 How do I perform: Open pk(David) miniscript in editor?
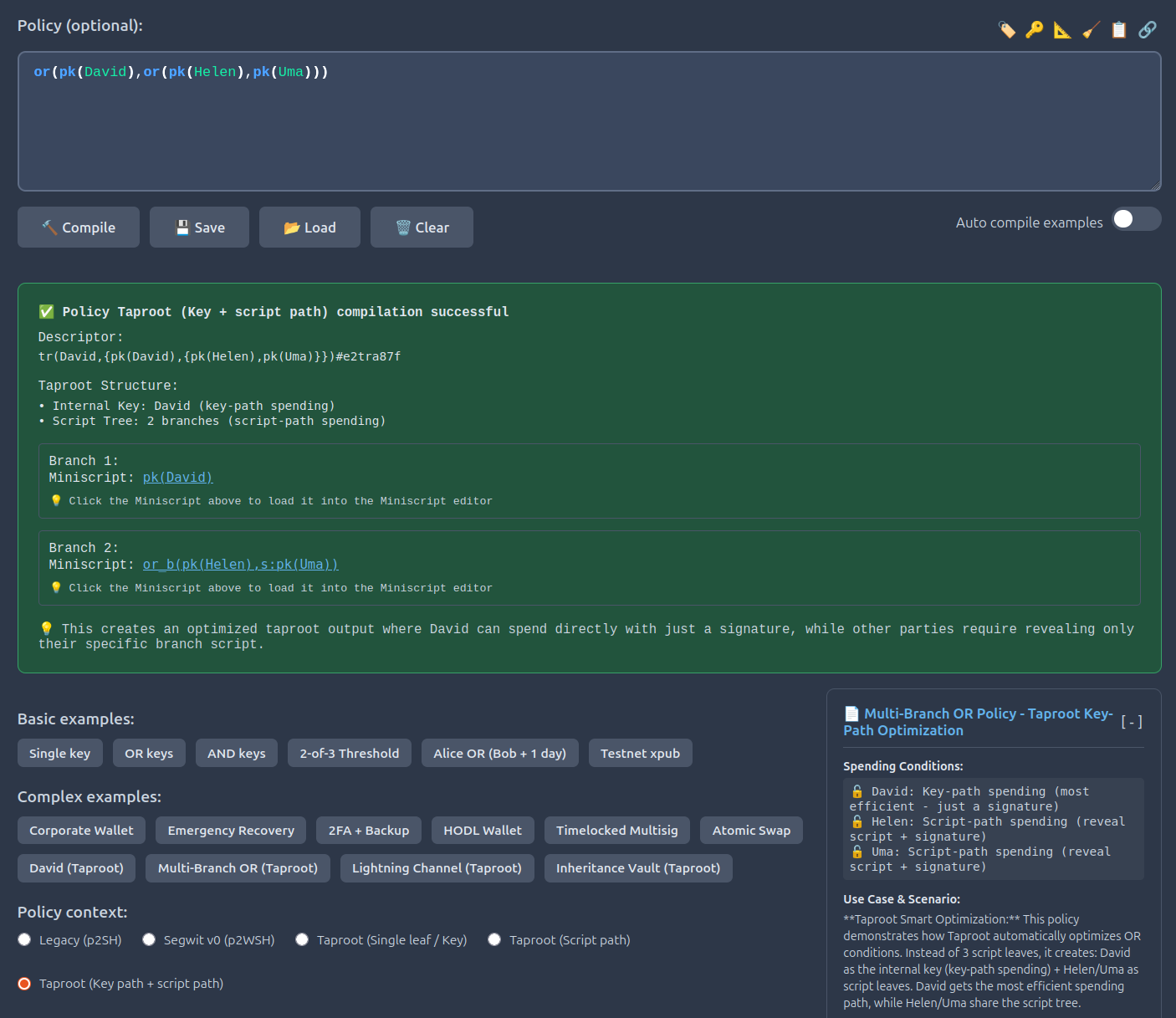coord(177,478)
